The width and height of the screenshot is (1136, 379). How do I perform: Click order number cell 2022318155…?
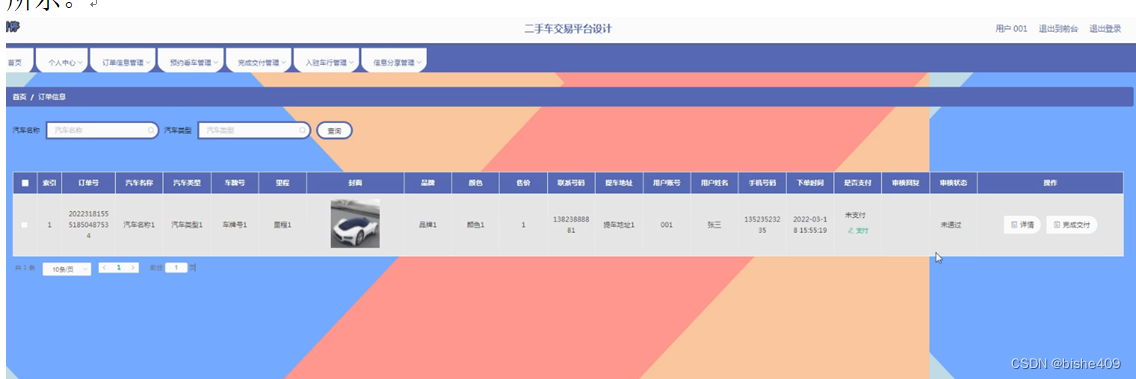(x=88, y=225)
